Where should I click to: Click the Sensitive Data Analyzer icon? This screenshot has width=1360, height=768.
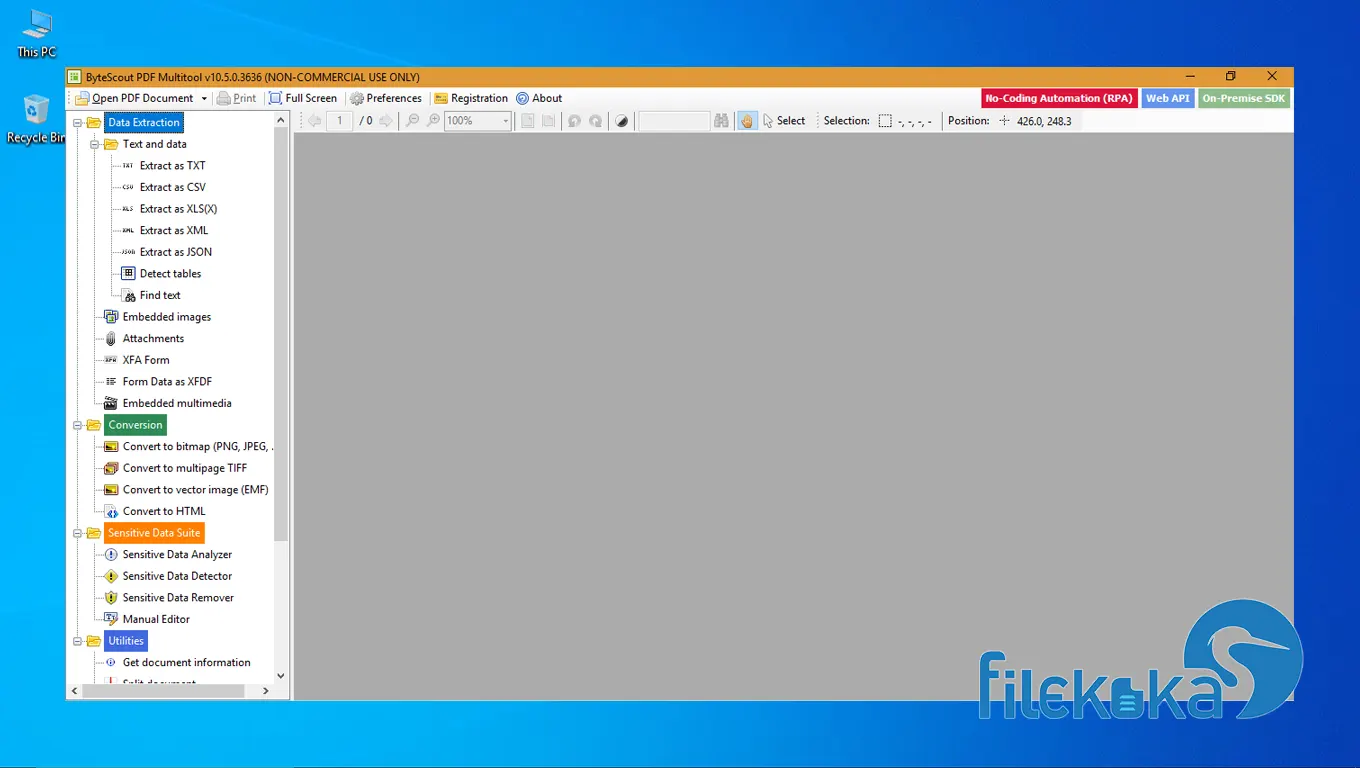pos(111,555)
